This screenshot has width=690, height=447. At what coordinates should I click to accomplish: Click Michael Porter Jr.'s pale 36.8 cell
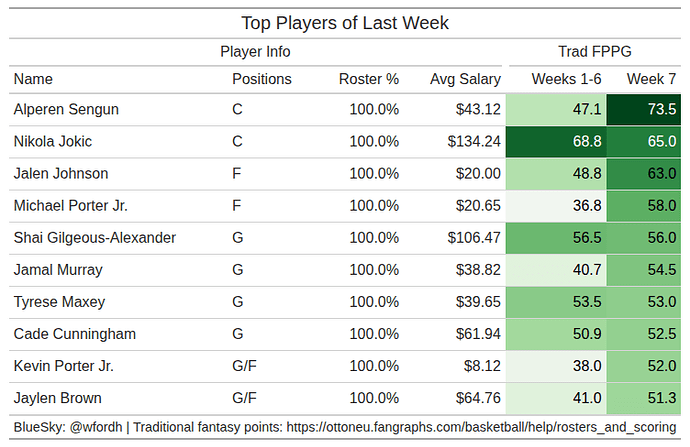(x=556, y=206)
